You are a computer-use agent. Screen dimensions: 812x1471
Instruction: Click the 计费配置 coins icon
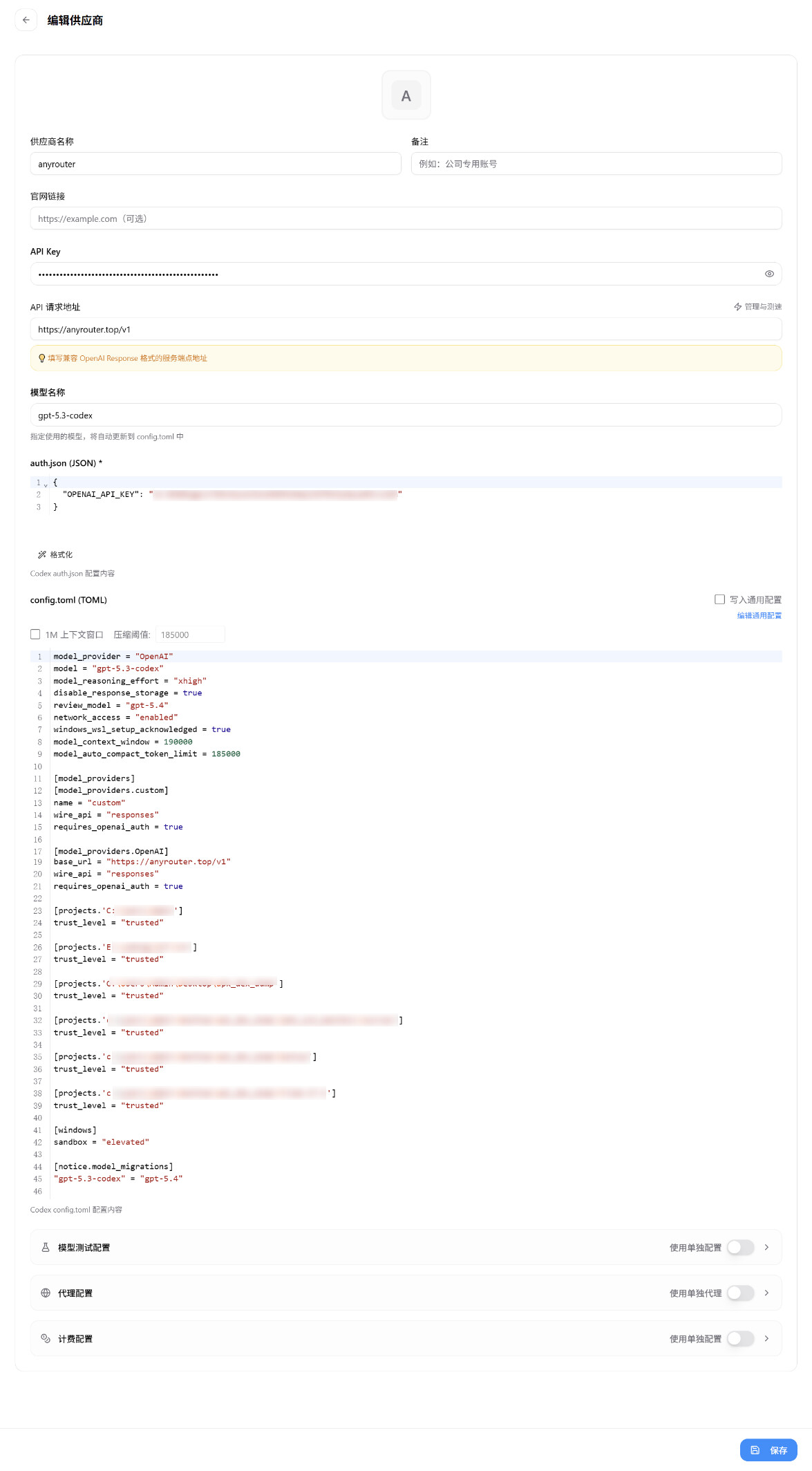point(46,1339)
